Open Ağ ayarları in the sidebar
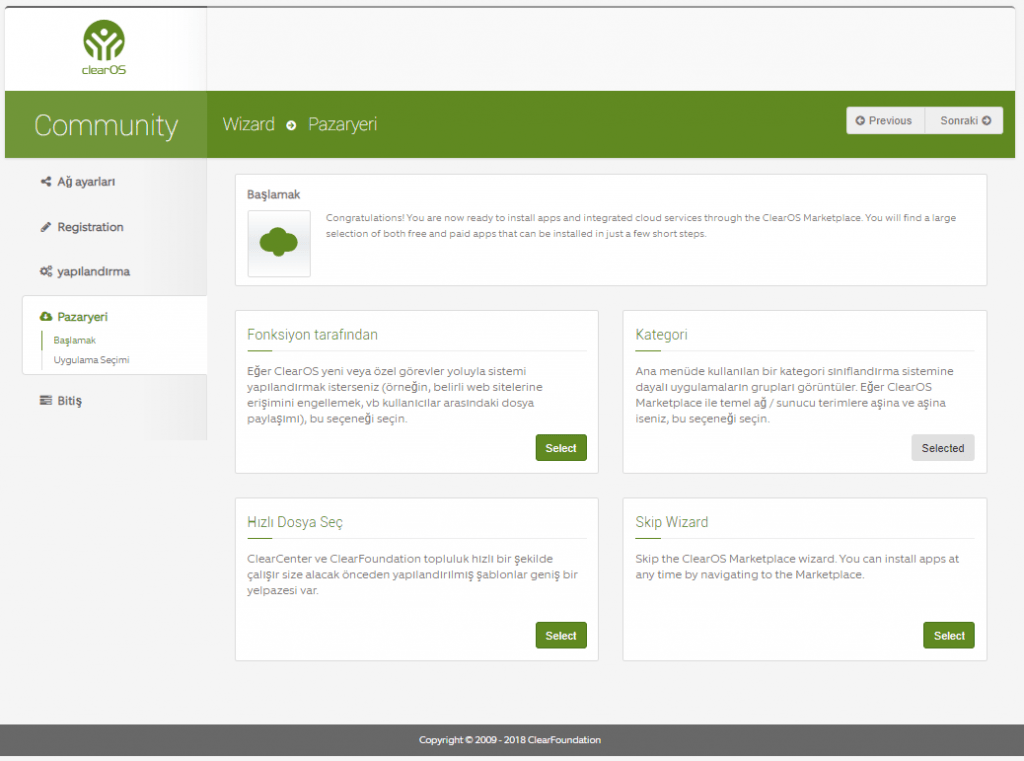 [x=87, y=182]
